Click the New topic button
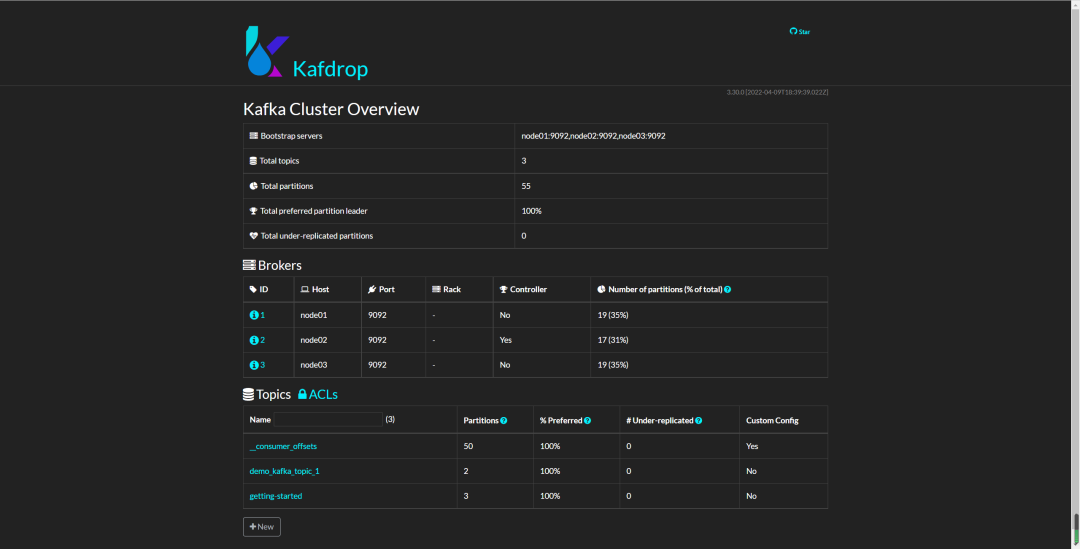1080x549 pixels. pos(262,527)
